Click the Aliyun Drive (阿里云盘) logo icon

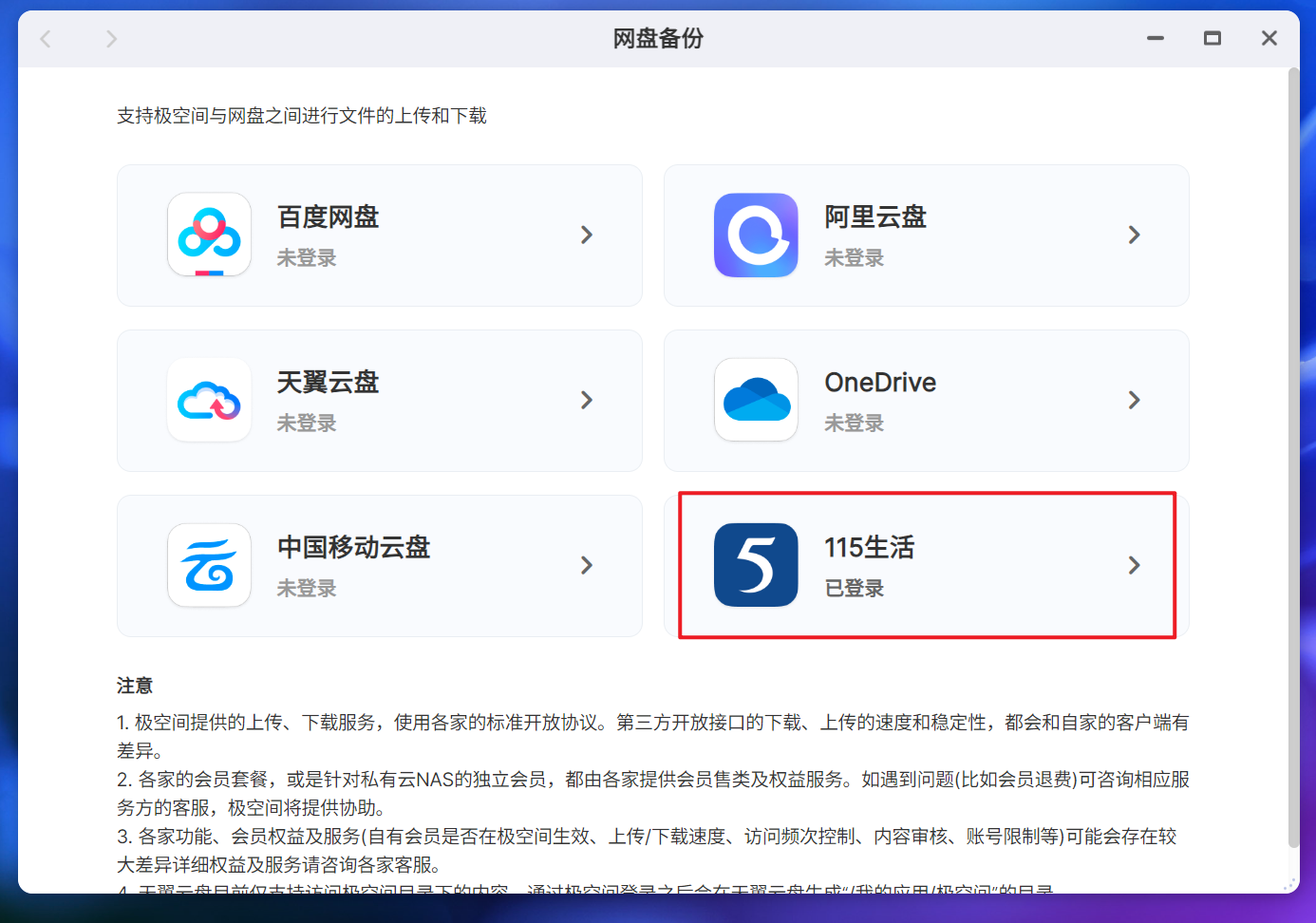pos(756,235)
